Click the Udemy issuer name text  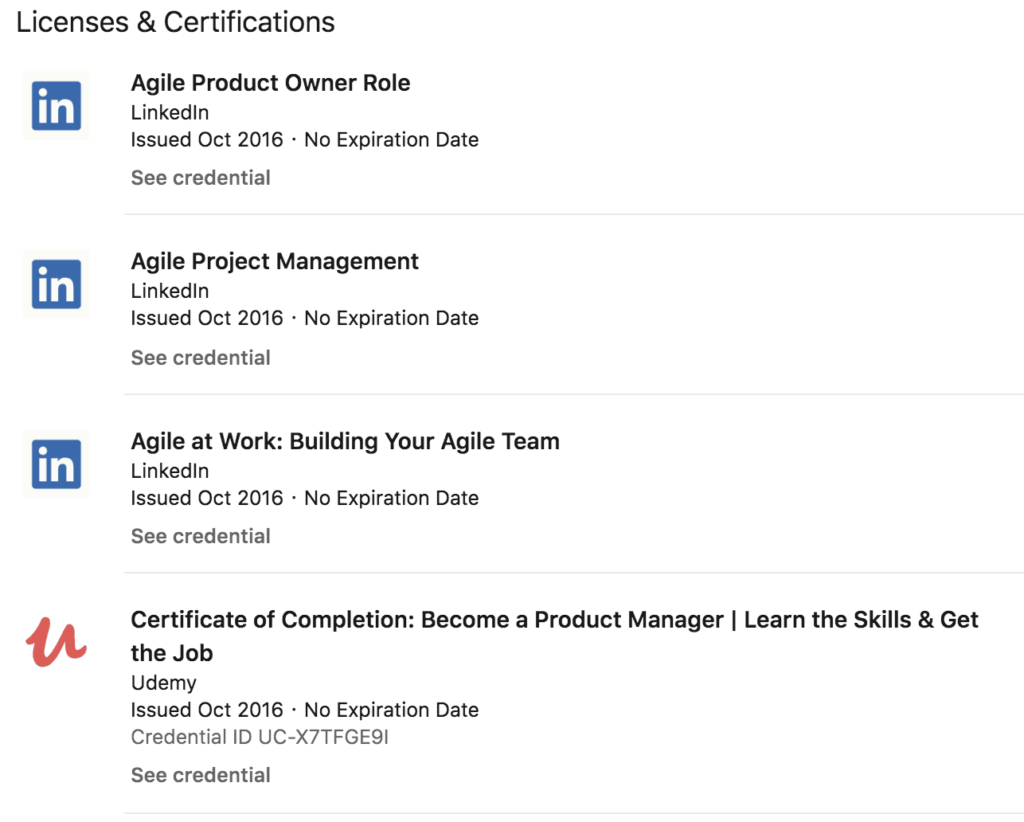pyautogui.click(x=163, y=683)
